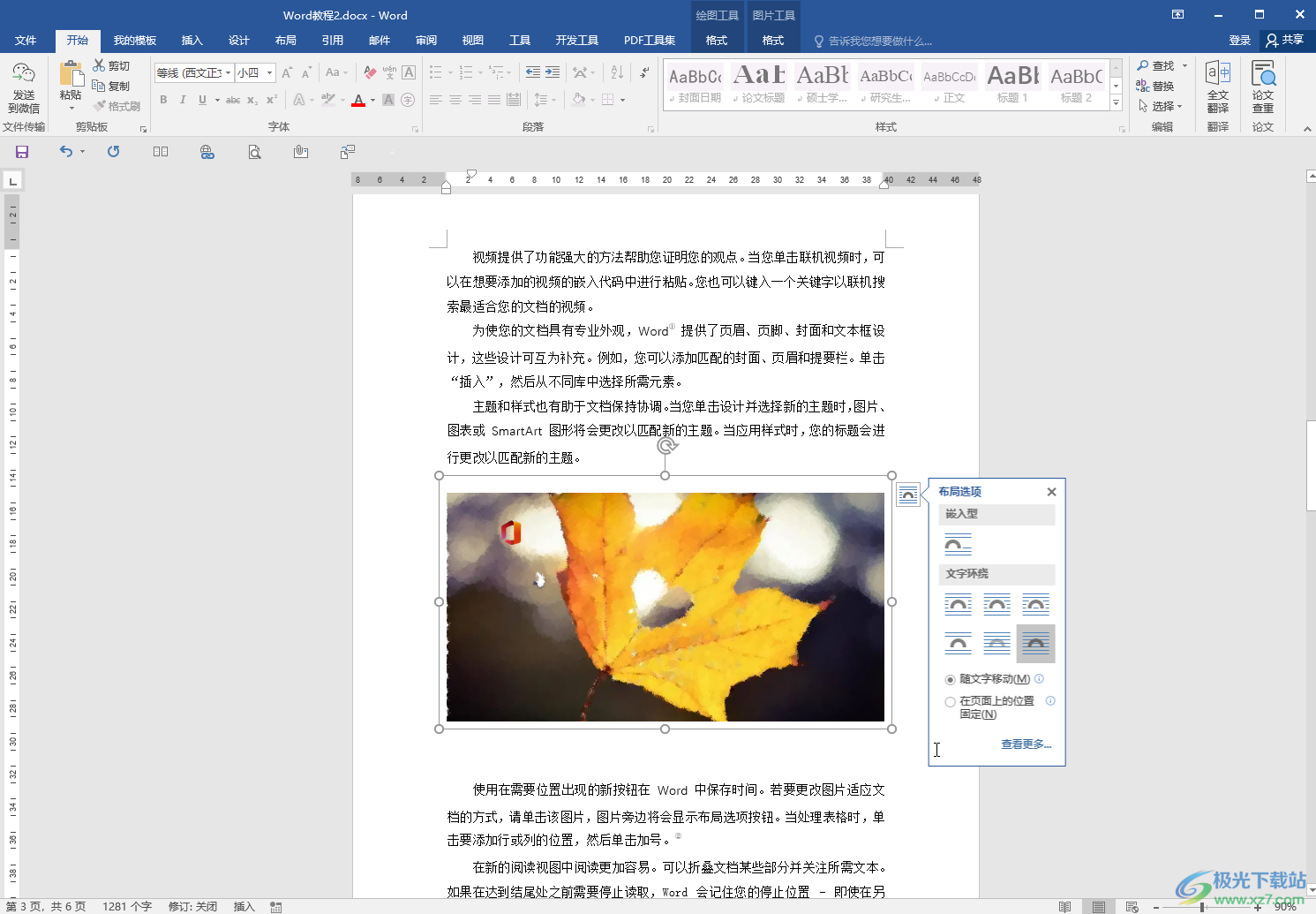Click the Layout Options button beside the image
The width and height of the screenshot is (1316, 914).
pyautogui.click(x=908, y=495)
